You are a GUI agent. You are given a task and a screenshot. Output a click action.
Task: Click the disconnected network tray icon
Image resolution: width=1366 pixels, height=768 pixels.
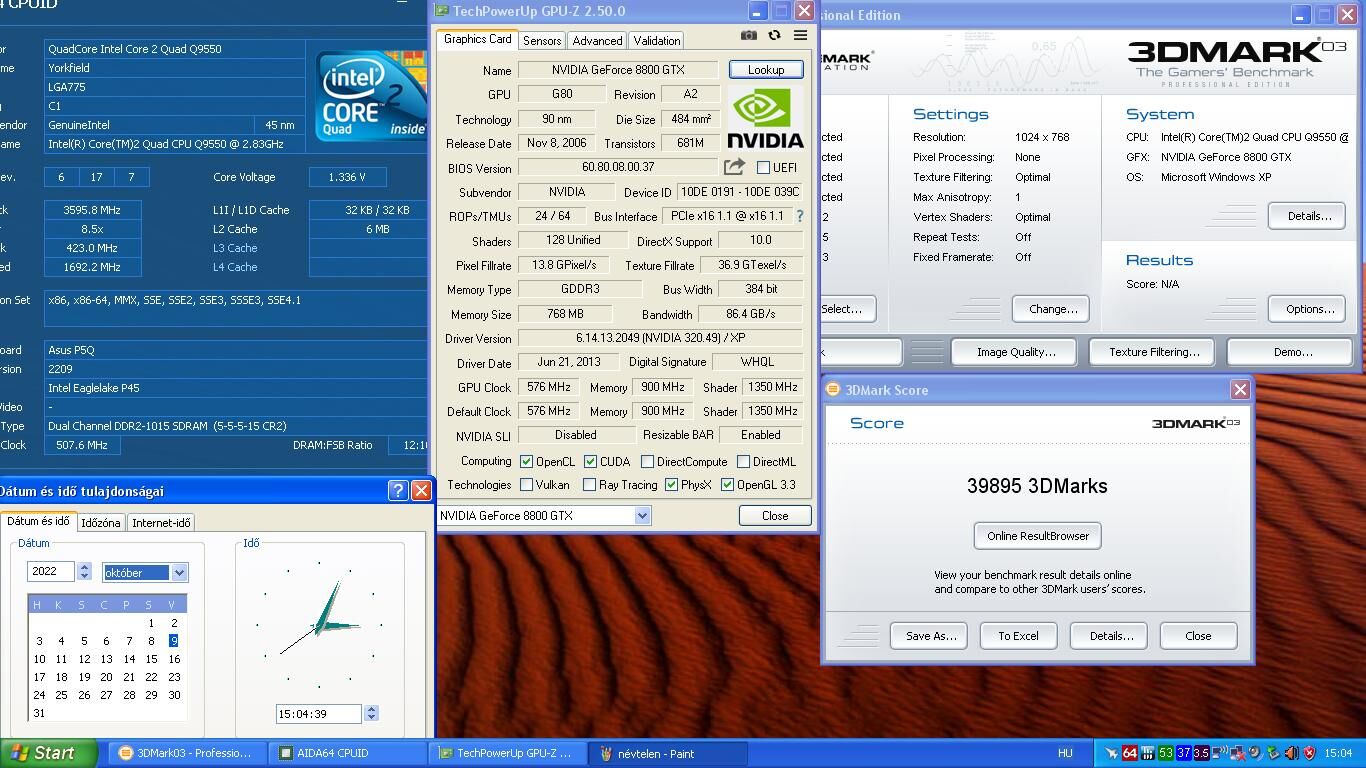point(1238,753)
